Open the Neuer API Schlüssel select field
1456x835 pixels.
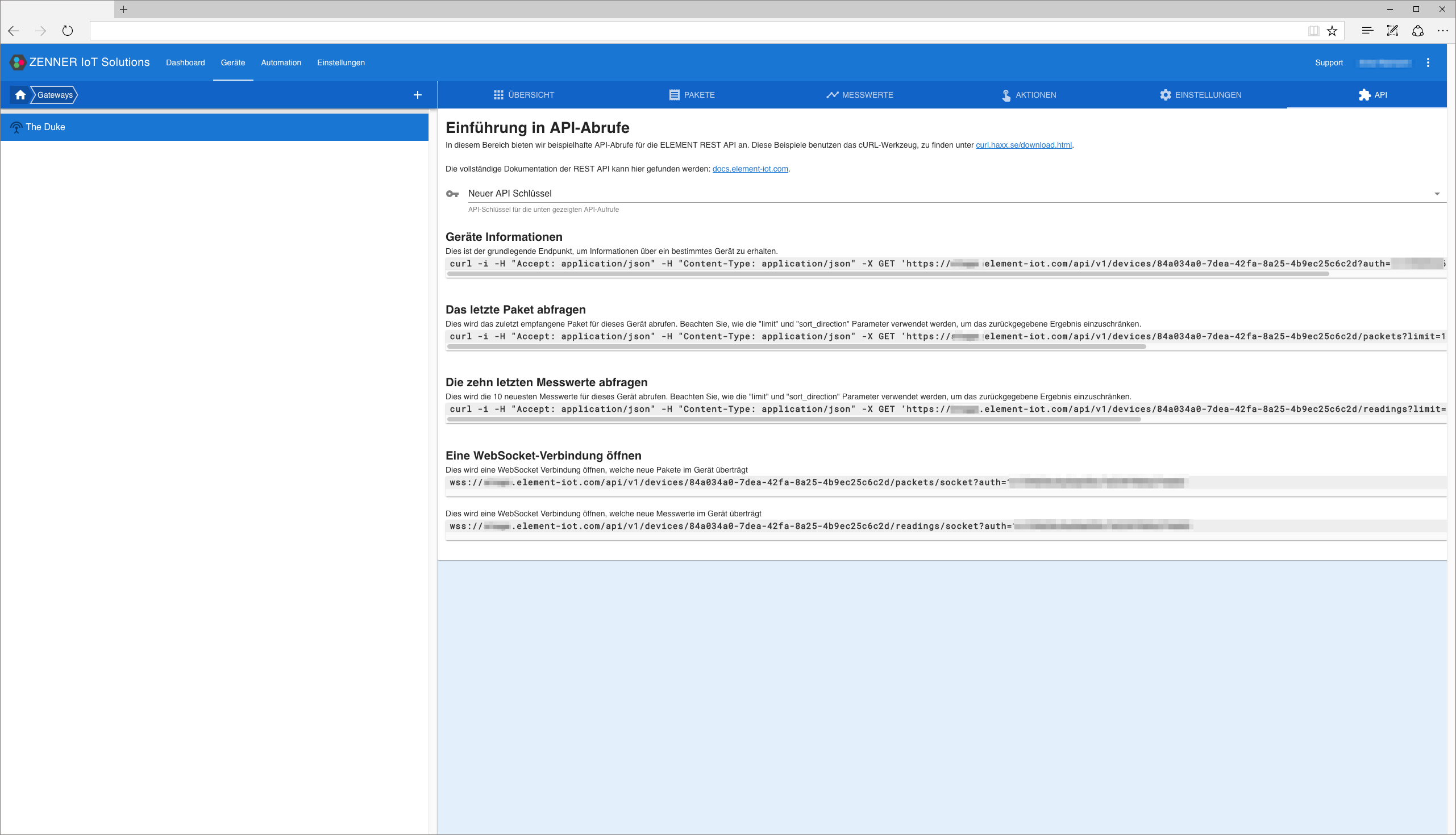957,194
